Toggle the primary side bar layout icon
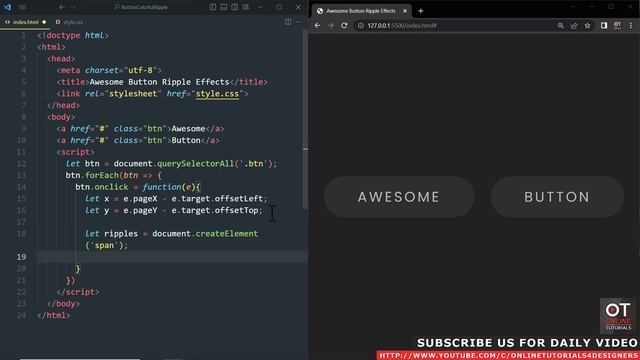Image resolution: width=640 pixels, height=360 pixels. pyautogui.click(x=213, y=7)
